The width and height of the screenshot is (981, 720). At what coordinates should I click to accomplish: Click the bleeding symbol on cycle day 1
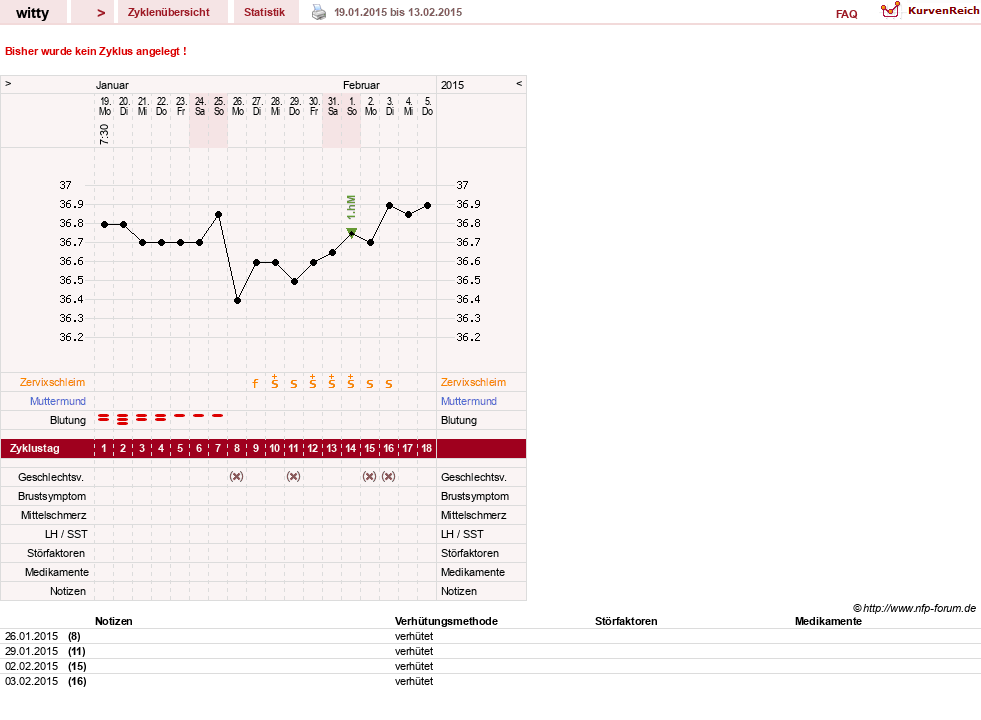click(104, 417)
